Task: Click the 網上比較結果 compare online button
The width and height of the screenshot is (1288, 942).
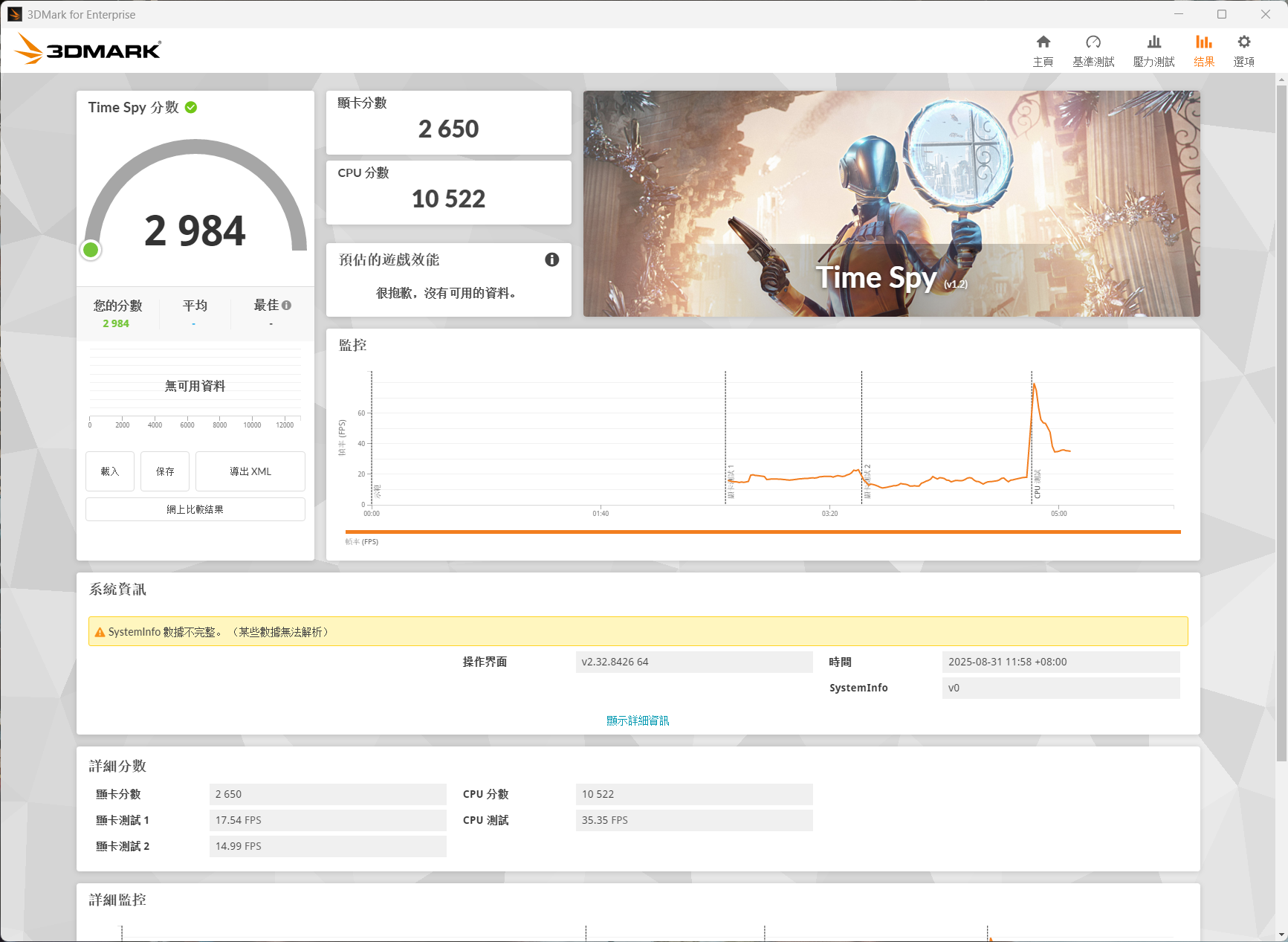Action: (195, 509)
